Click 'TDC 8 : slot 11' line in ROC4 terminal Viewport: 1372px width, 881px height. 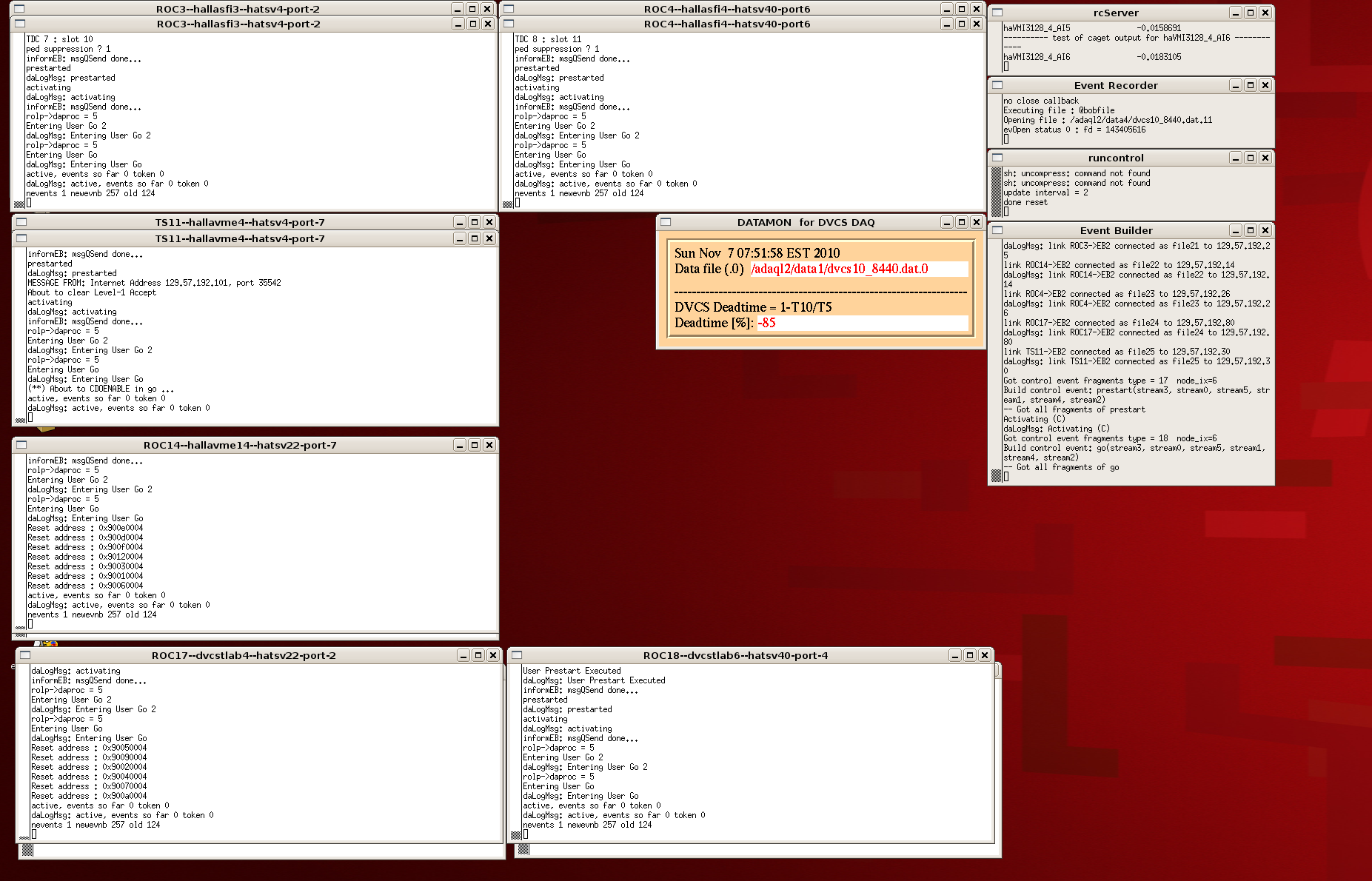tap(548, 39)
